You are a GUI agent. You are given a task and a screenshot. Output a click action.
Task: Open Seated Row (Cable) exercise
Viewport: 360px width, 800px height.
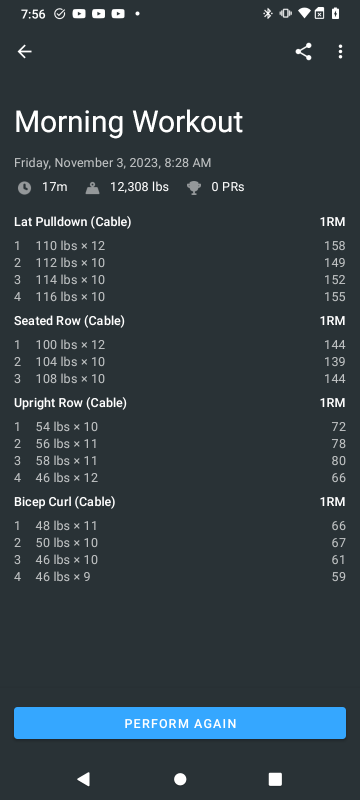(x=69, y=321)
